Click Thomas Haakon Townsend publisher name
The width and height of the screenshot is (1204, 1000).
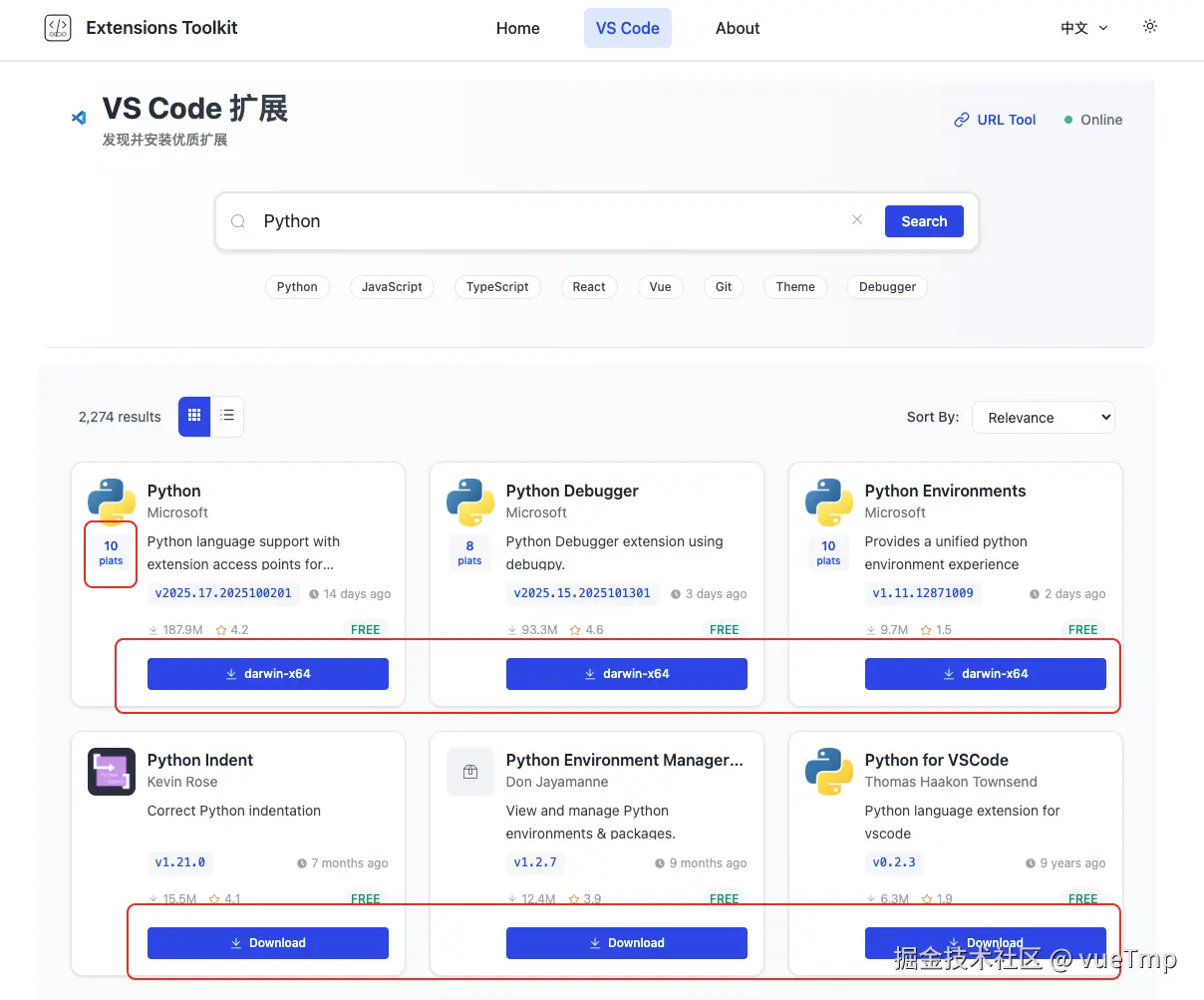pos(951,783)
